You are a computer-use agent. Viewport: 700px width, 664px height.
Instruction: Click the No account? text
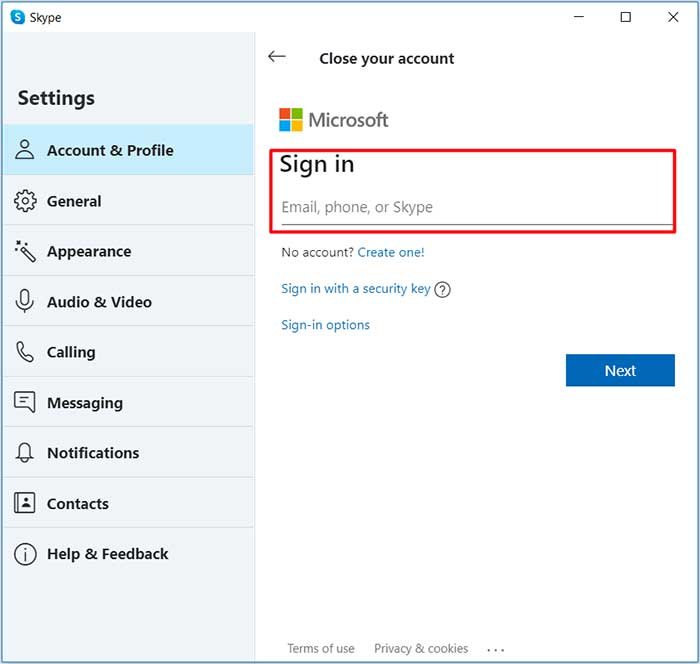[317, 252]
